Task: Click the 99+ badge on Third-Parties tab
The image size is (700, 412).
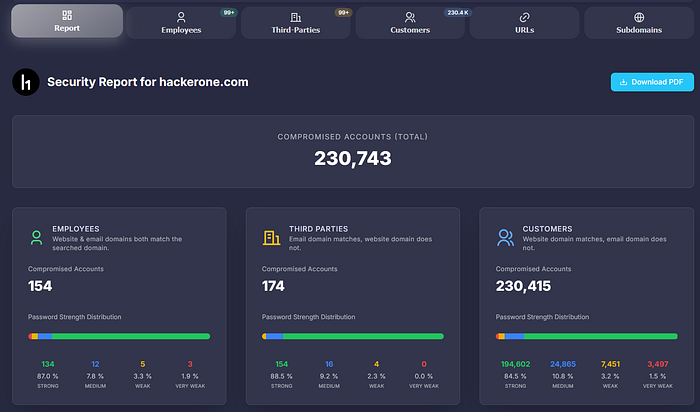Action: [x=343, y=12]
